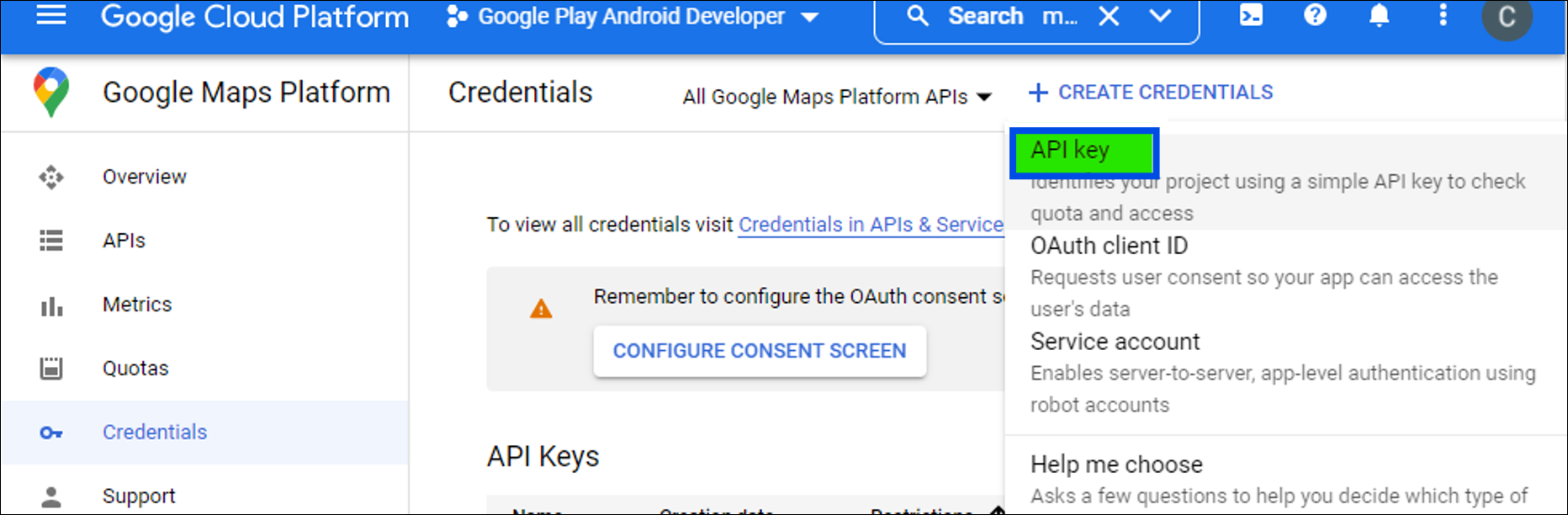The width and height of the screenshot is (1568, 515).
Task: Choose OAuth client ID from the menu
Action: 1109,246
